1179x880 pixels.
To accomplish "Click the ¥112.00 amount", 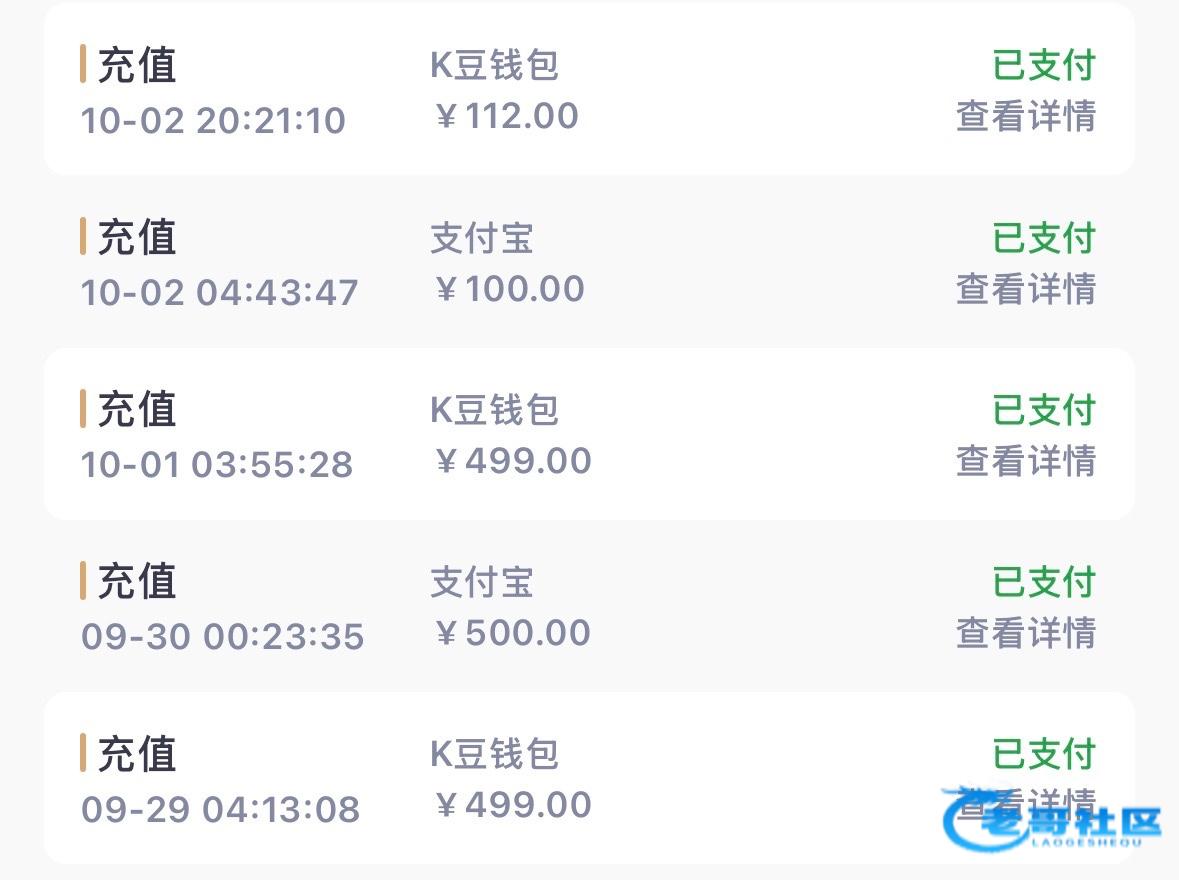I will tap(506, 116).
